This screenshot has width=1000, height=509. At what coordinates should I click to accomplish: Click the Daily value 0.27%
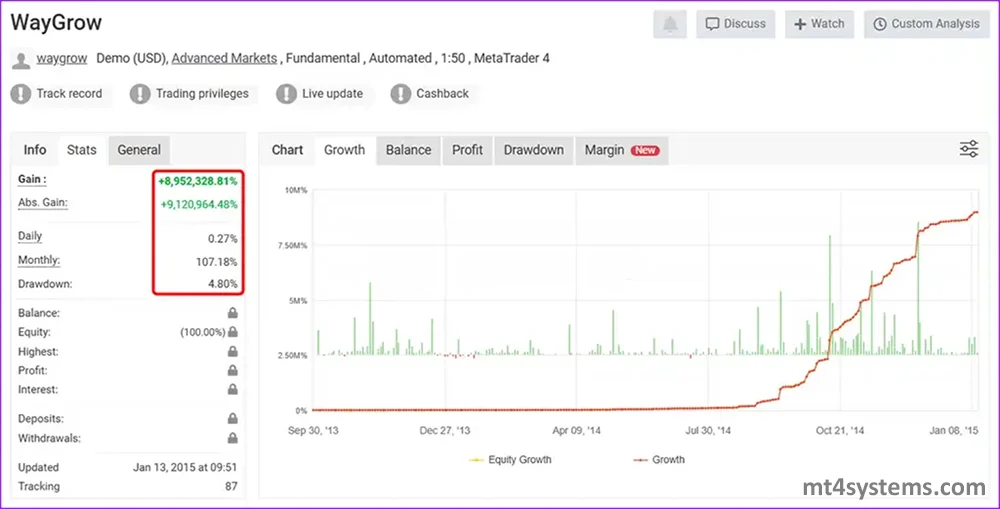pyautogui.click(x=223, y=239)
